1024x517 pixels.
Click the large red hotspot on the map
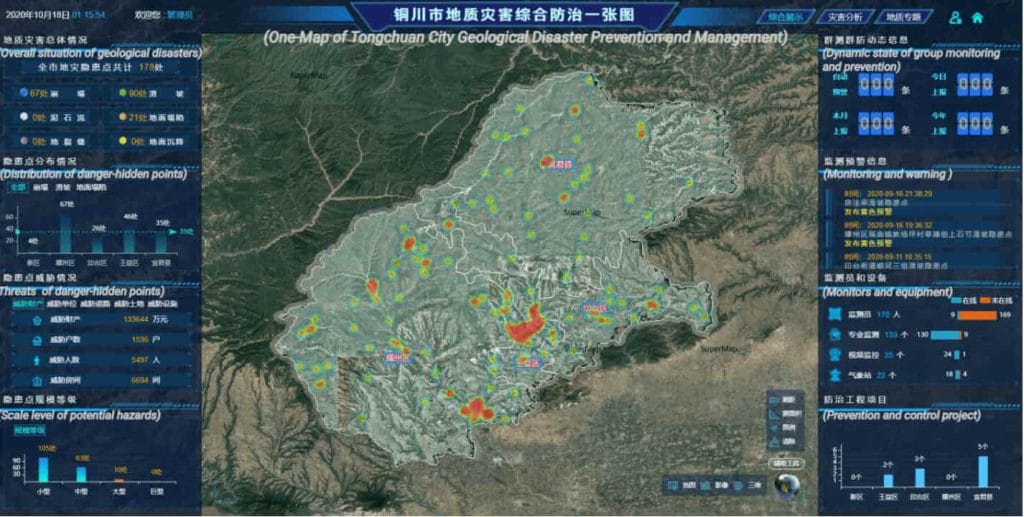tap(523, 325)
